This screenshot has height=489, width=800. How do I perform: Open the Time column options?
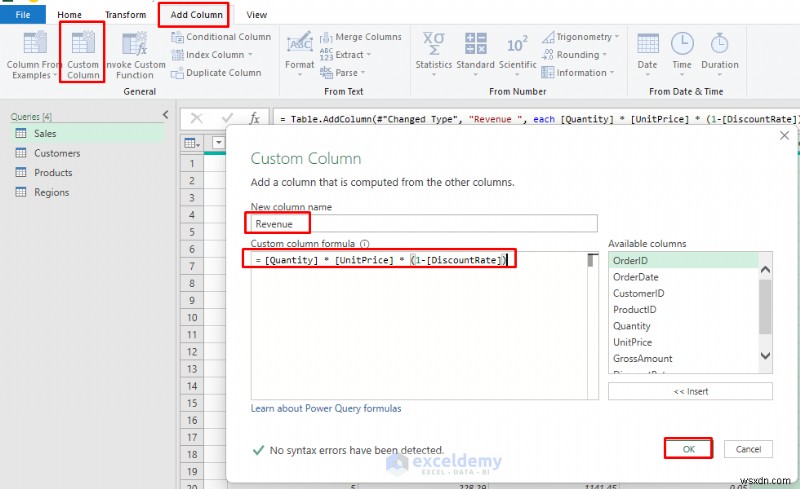point(682,53)
